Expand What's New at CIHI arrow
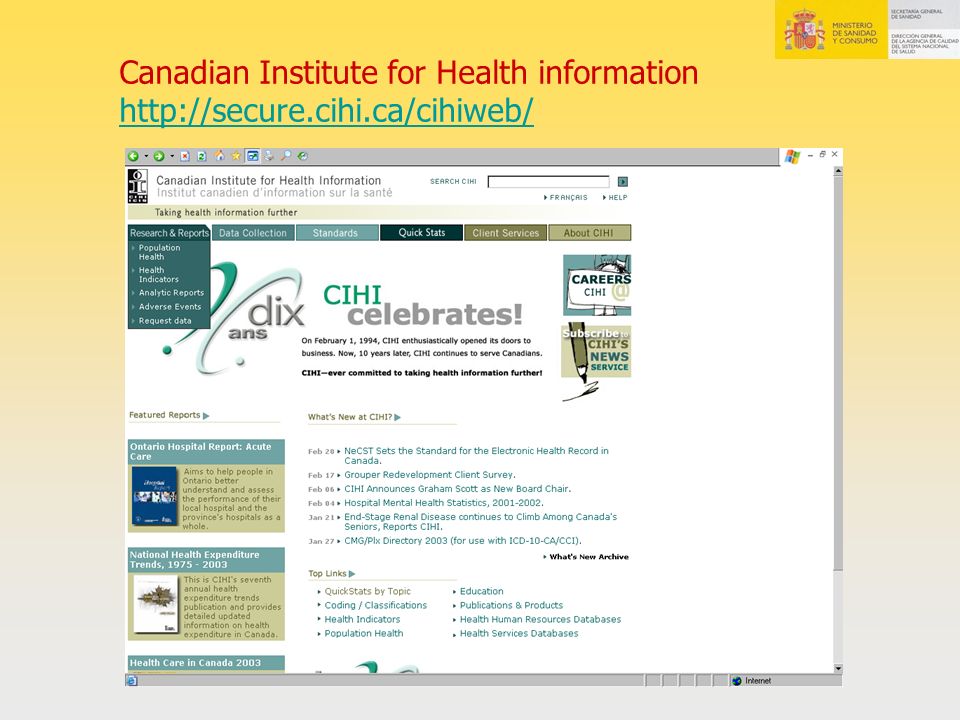The height and width of the screenshot is (720, 960). click(x=397, y=418)
